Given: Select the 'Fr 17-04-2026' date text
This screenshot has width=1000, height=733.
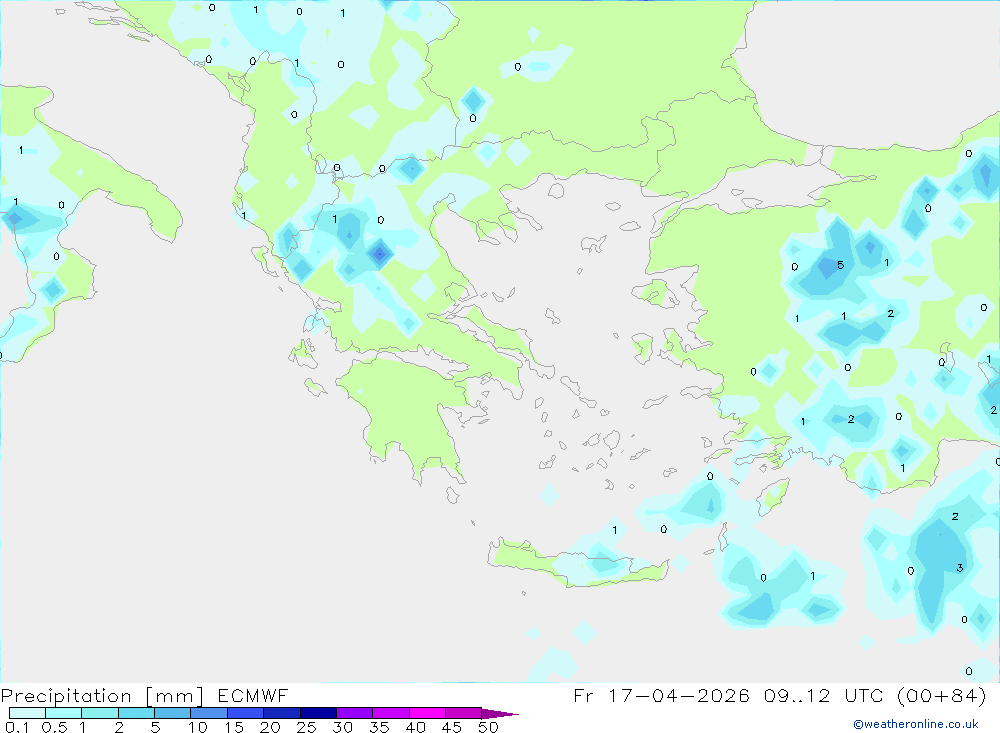Looking at the screenshot, I should 661,695.
